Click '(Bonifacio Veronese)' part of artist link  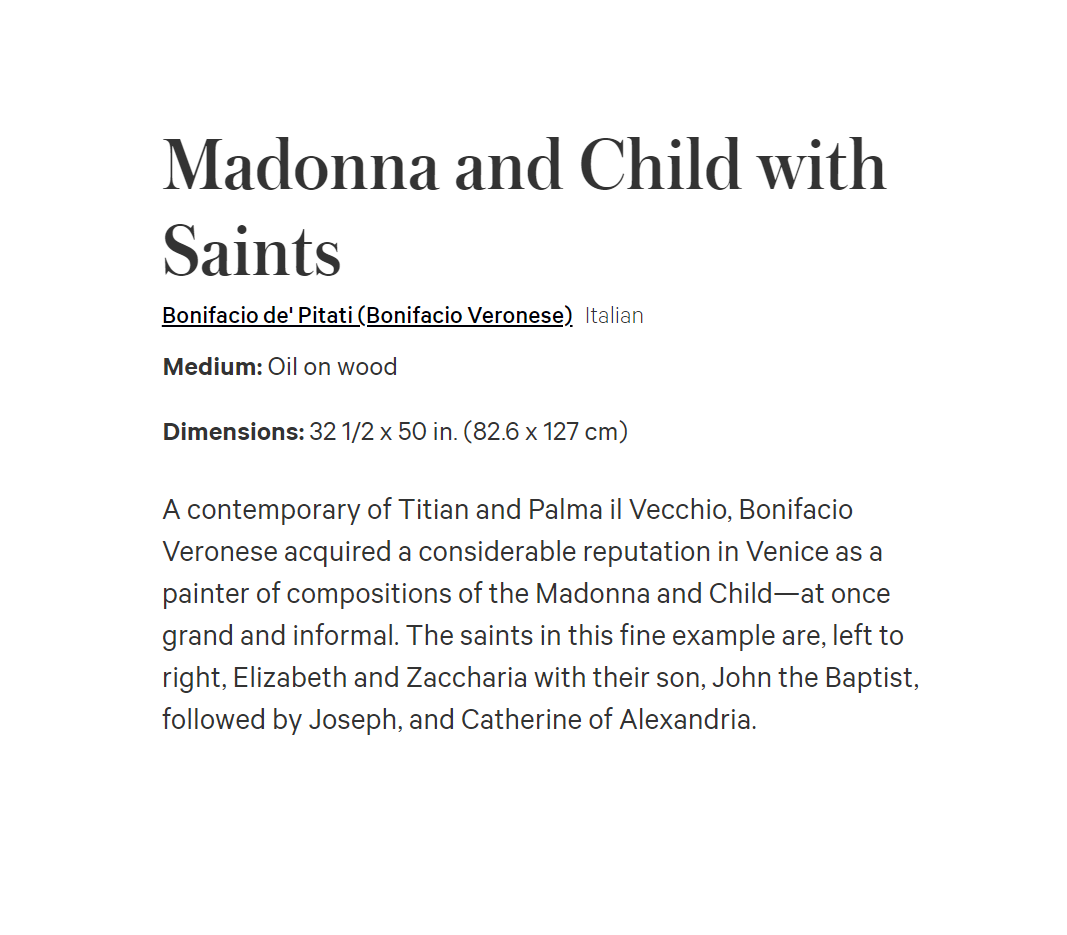click(x=465, y=316)
